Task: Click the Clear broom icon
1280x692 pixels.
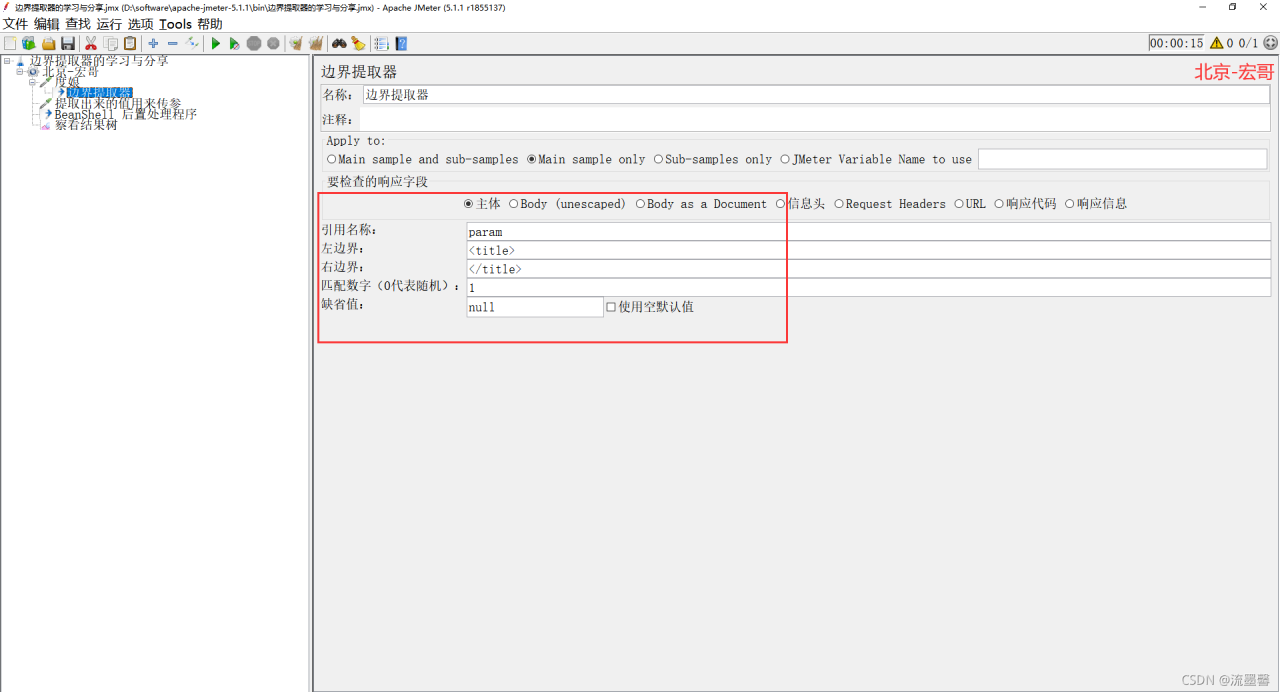Action: tap(296, 43)
